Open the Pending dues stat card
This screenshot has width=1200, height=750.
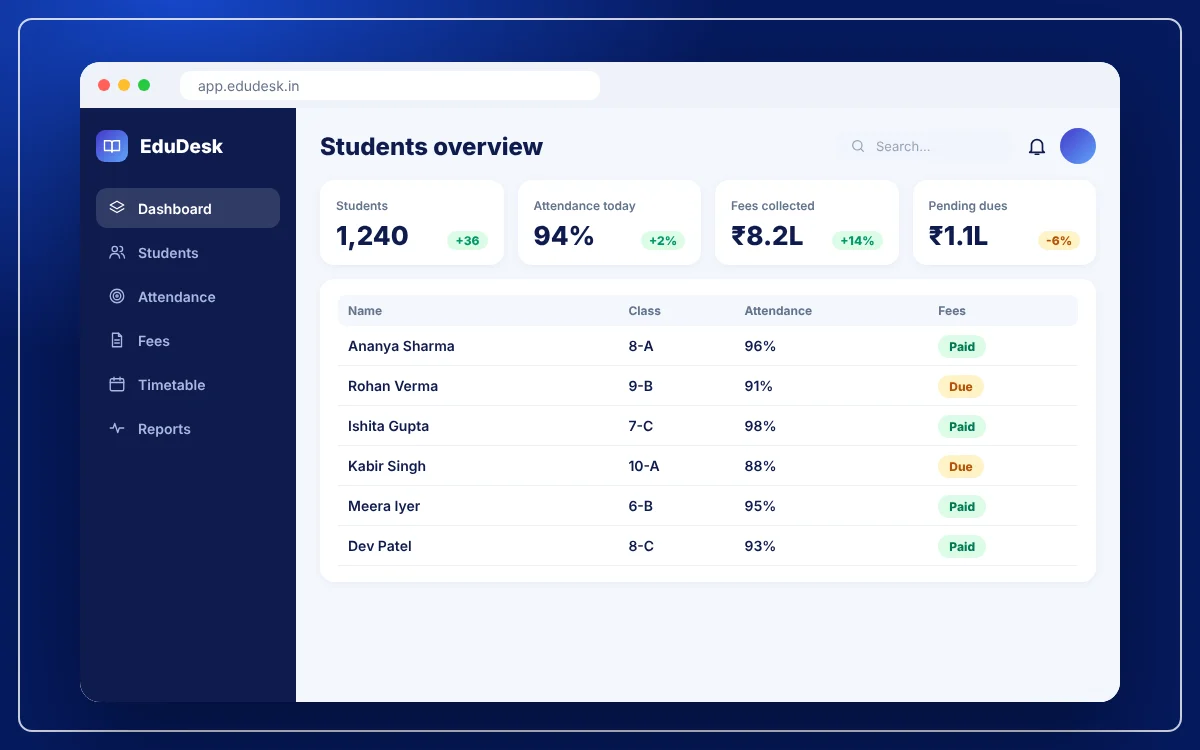(x=1004, y=222)
